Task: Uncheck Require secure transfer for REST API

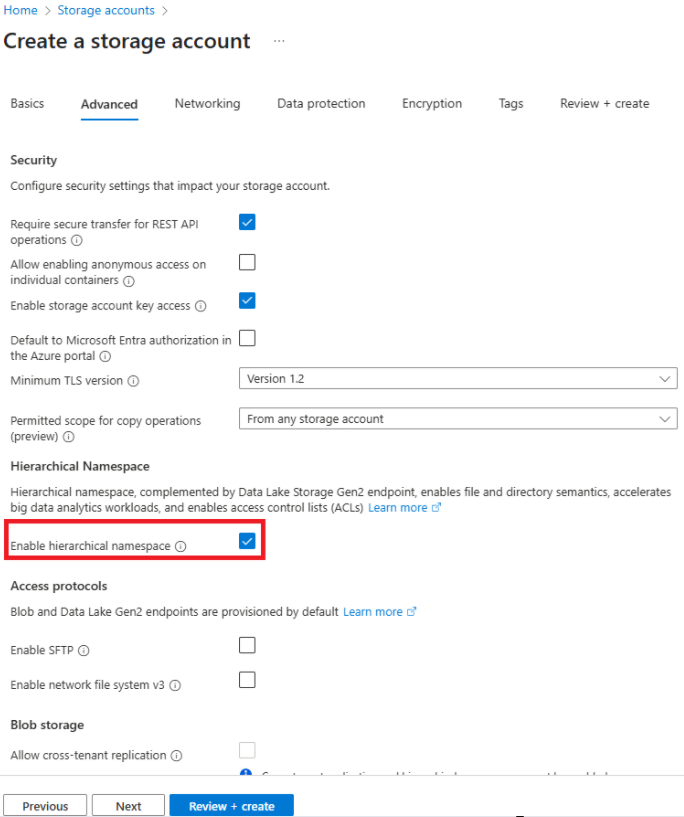Action: point(247,222)
